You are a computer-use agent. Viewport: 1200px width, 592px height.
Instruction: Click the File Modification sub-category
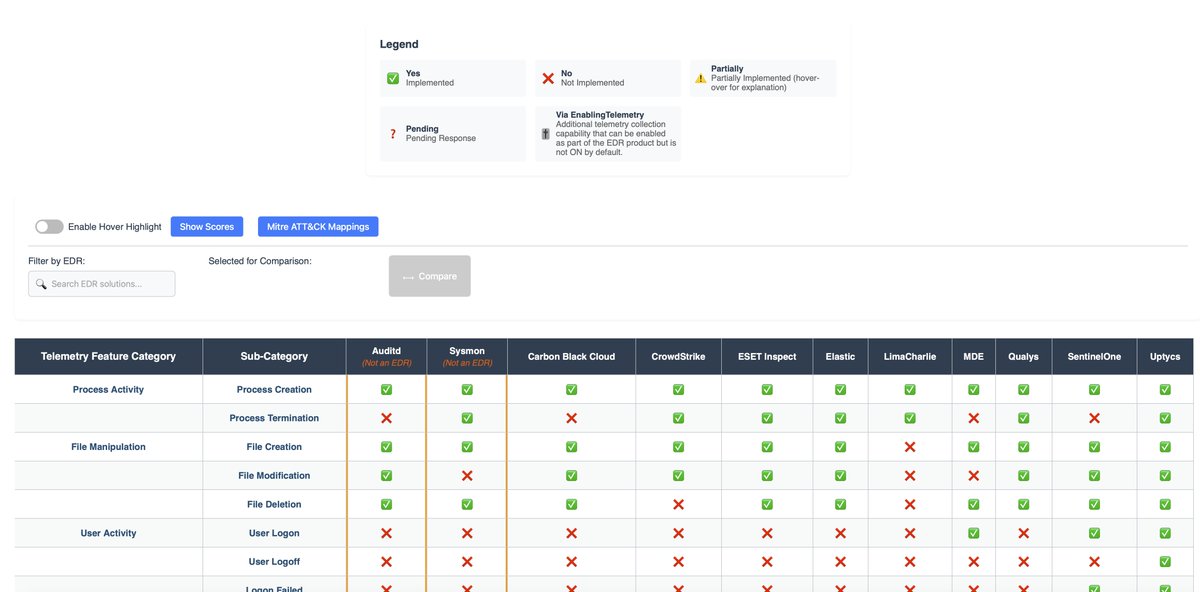point(274,476)
